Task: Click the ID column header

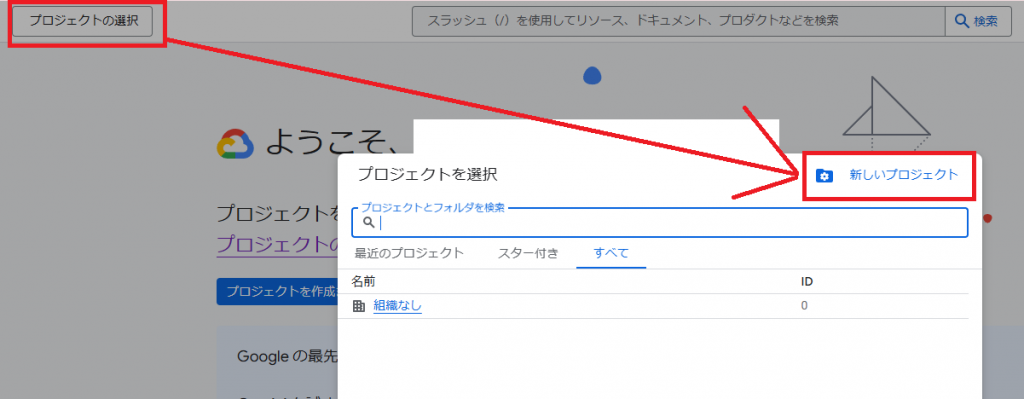Action: 807,281
